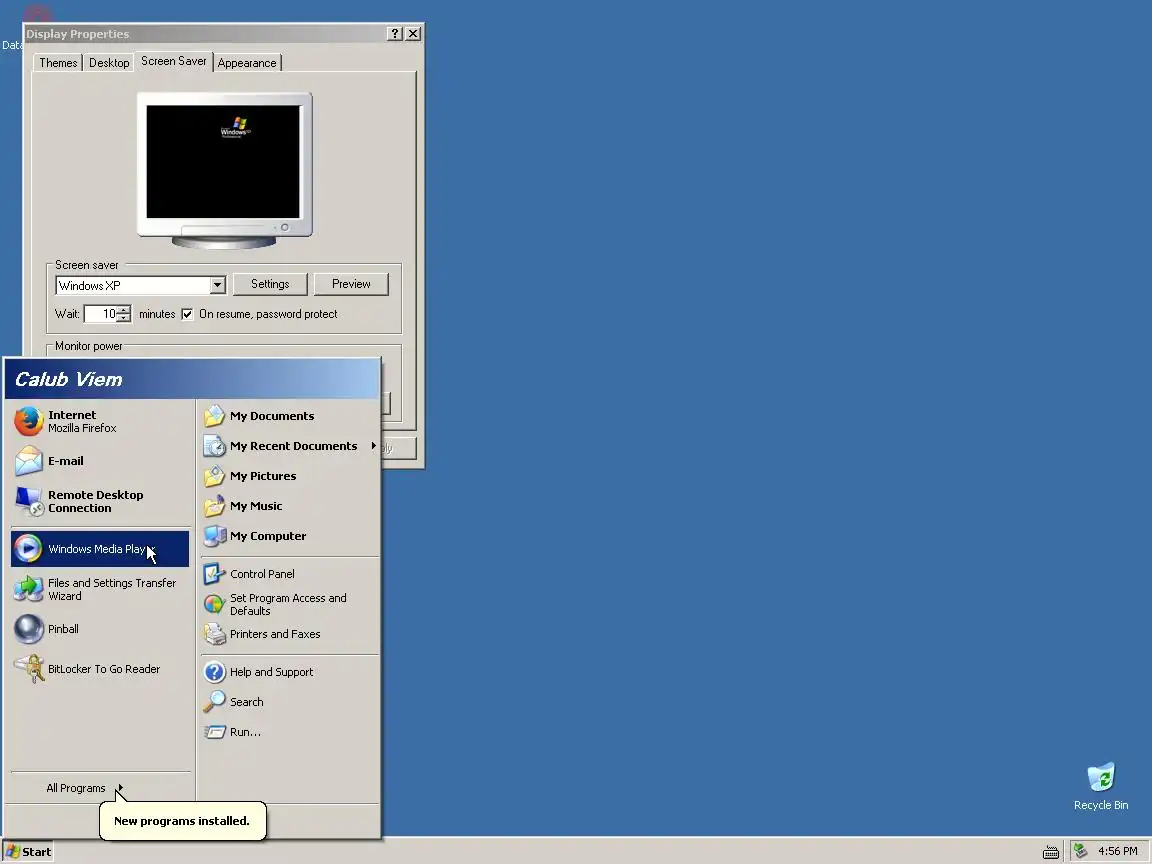
Task: Click the Display Properties help button
Action: [395, 34]
